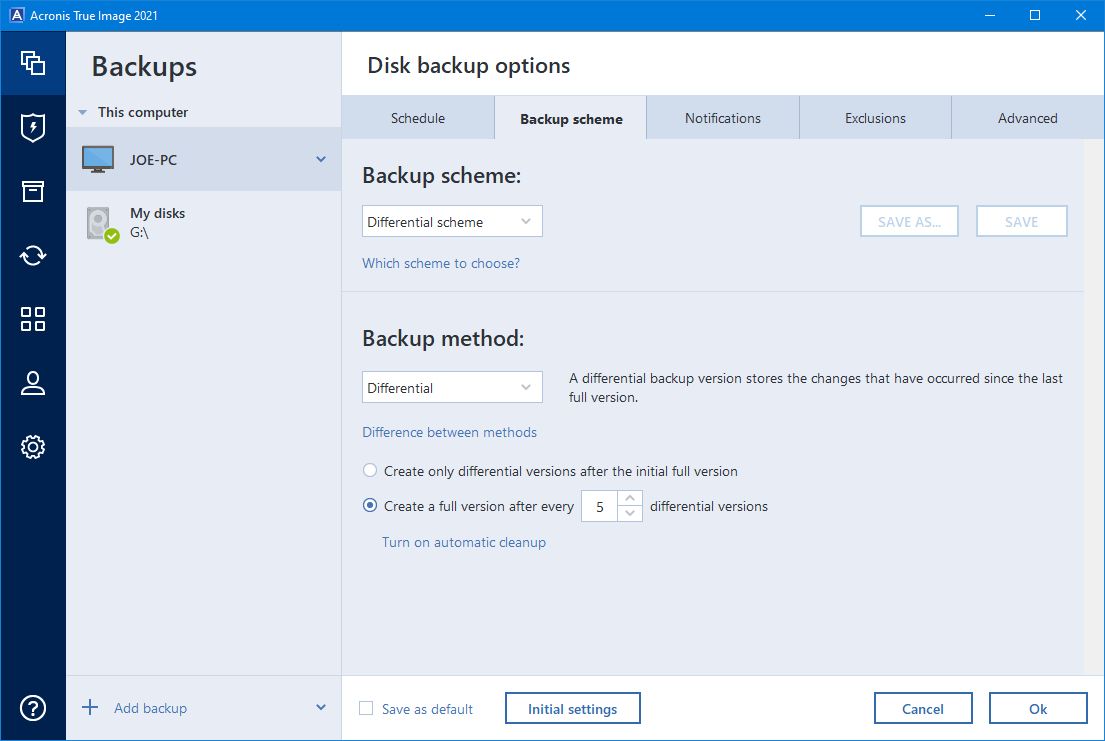Expand the JOE-PC chevron menu
1105x741 pixels.
(x=321, y=159)
